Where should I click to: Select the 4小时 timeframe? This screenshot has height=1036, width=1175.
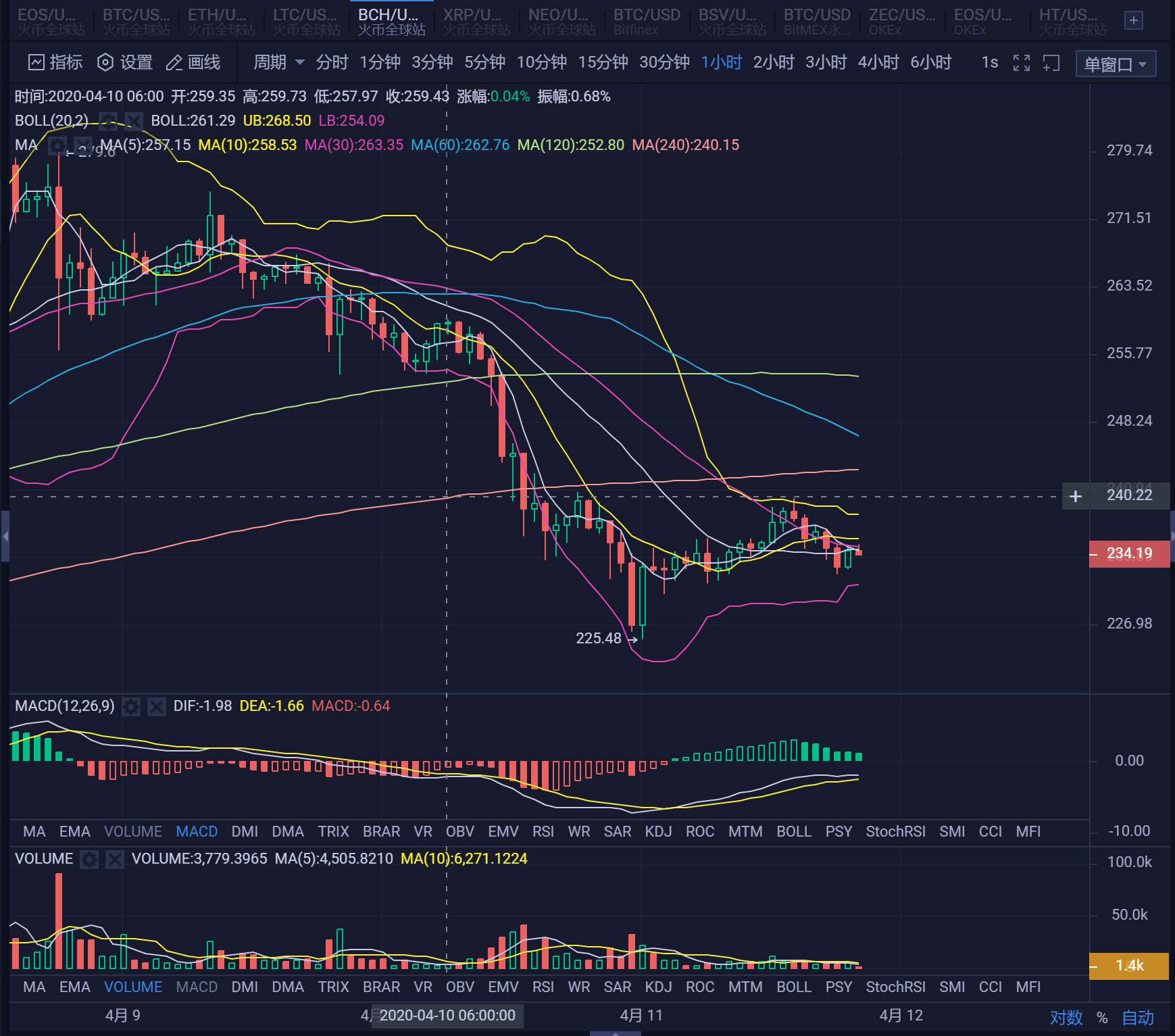(x=878, y=63)
